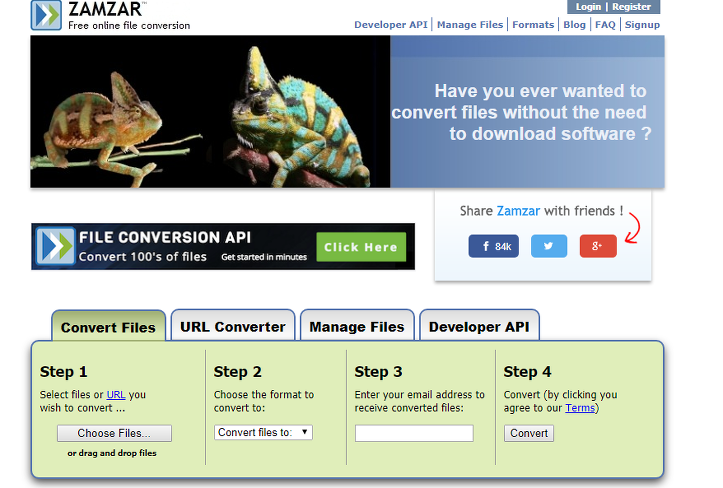Click the Zamzar logo icon in header
The image size is (723, 488).
pos(46,15)
